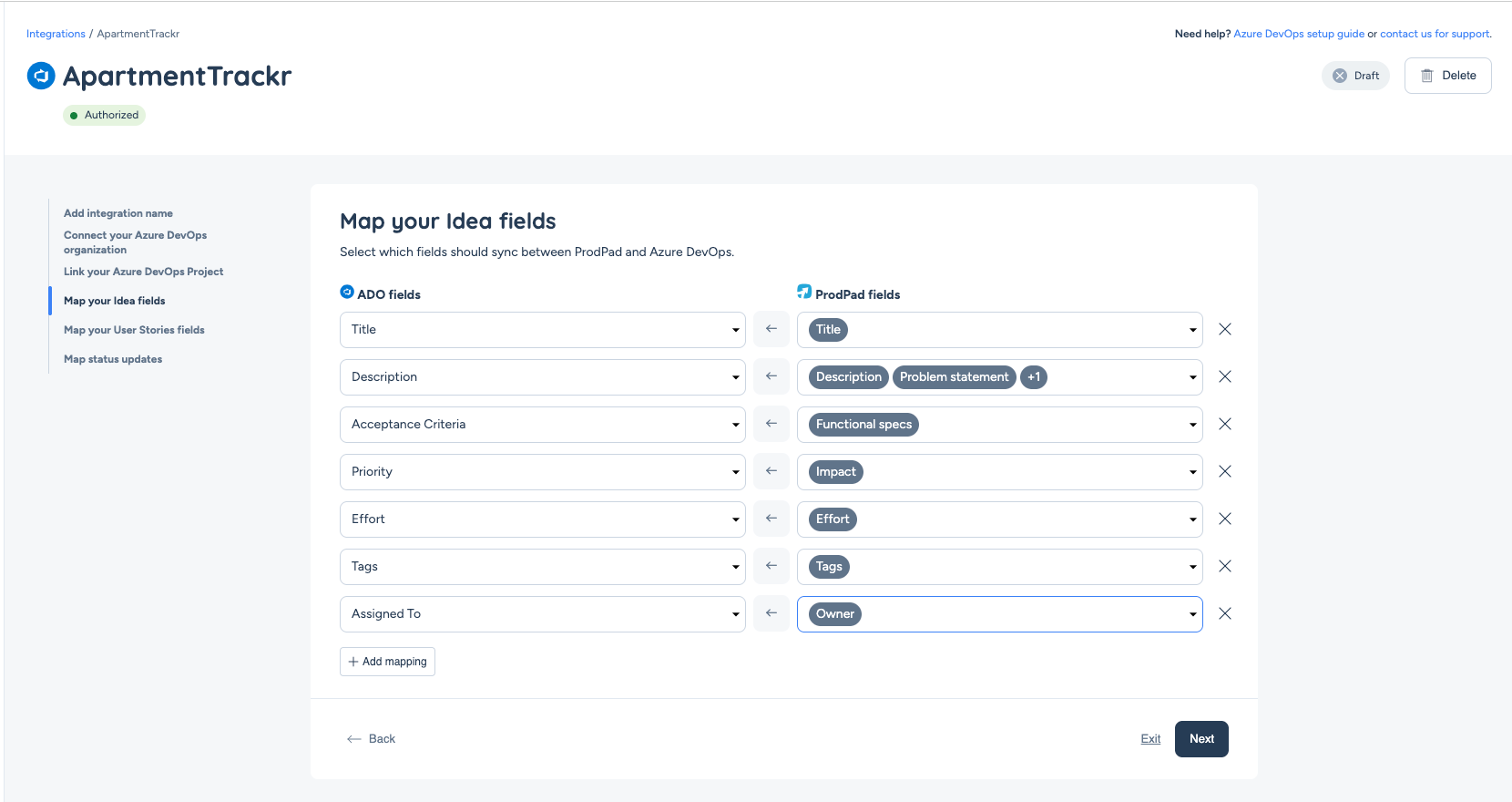The image size is (1512, 802).
Task: Click the Draft status badge
Action: pyautogui.click(x=1355, y=76)
